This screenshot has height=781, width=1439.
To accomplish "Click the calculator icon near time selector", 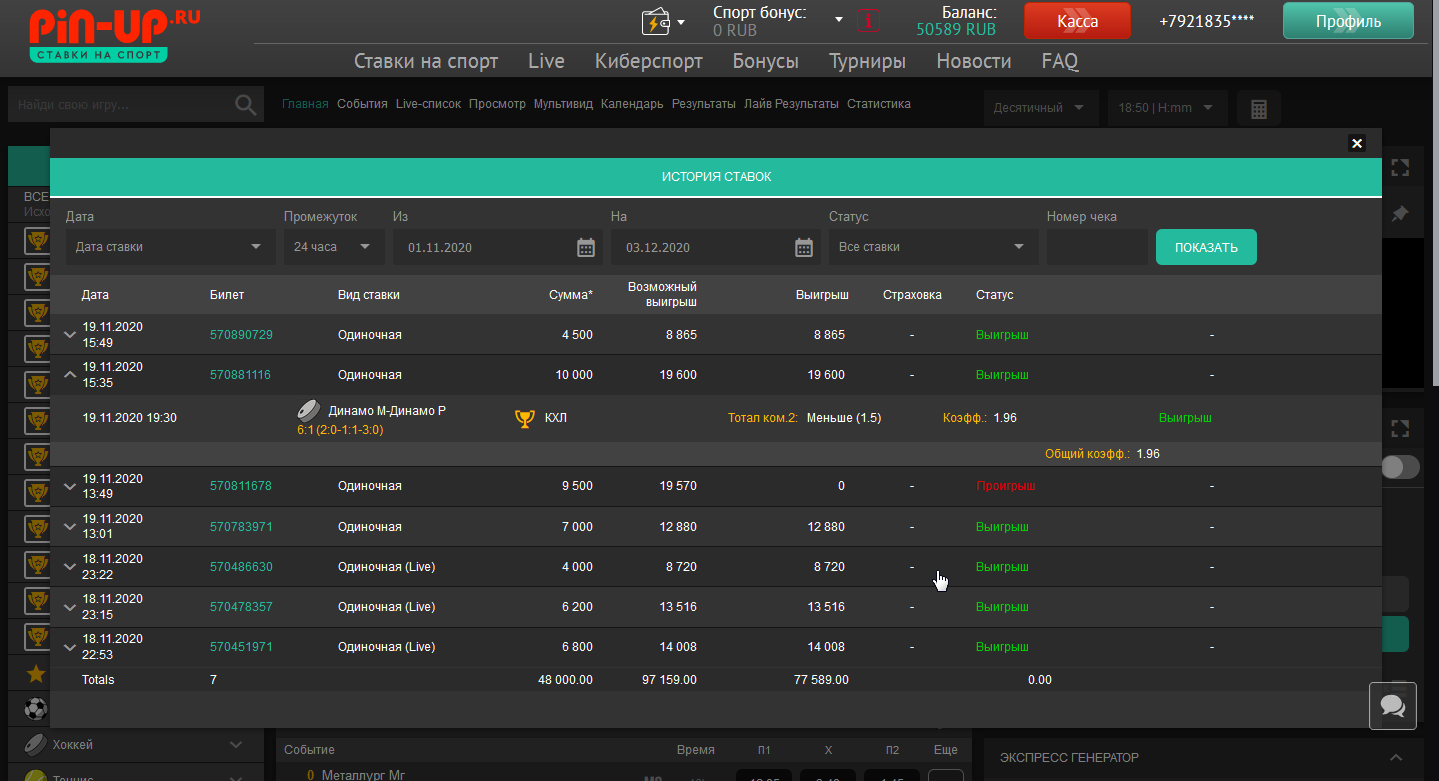I will pyautogui.click(x=1258, y=108).
